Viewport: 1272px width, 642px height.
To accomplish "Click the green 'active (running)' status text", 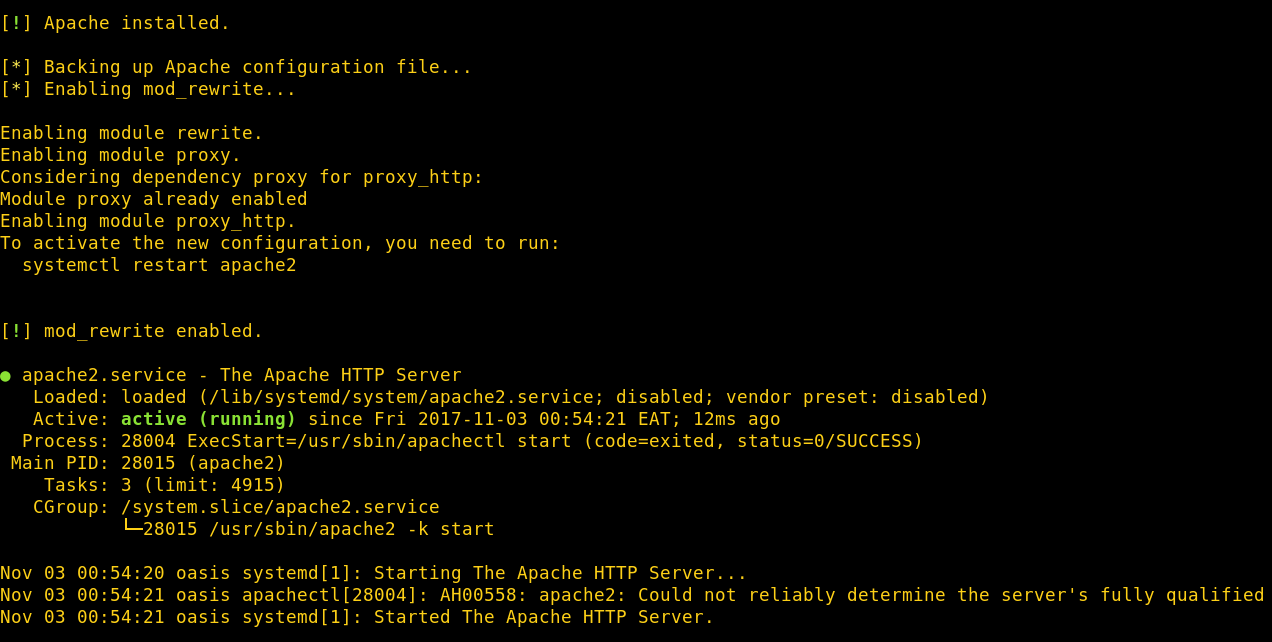I will point(209,419).
